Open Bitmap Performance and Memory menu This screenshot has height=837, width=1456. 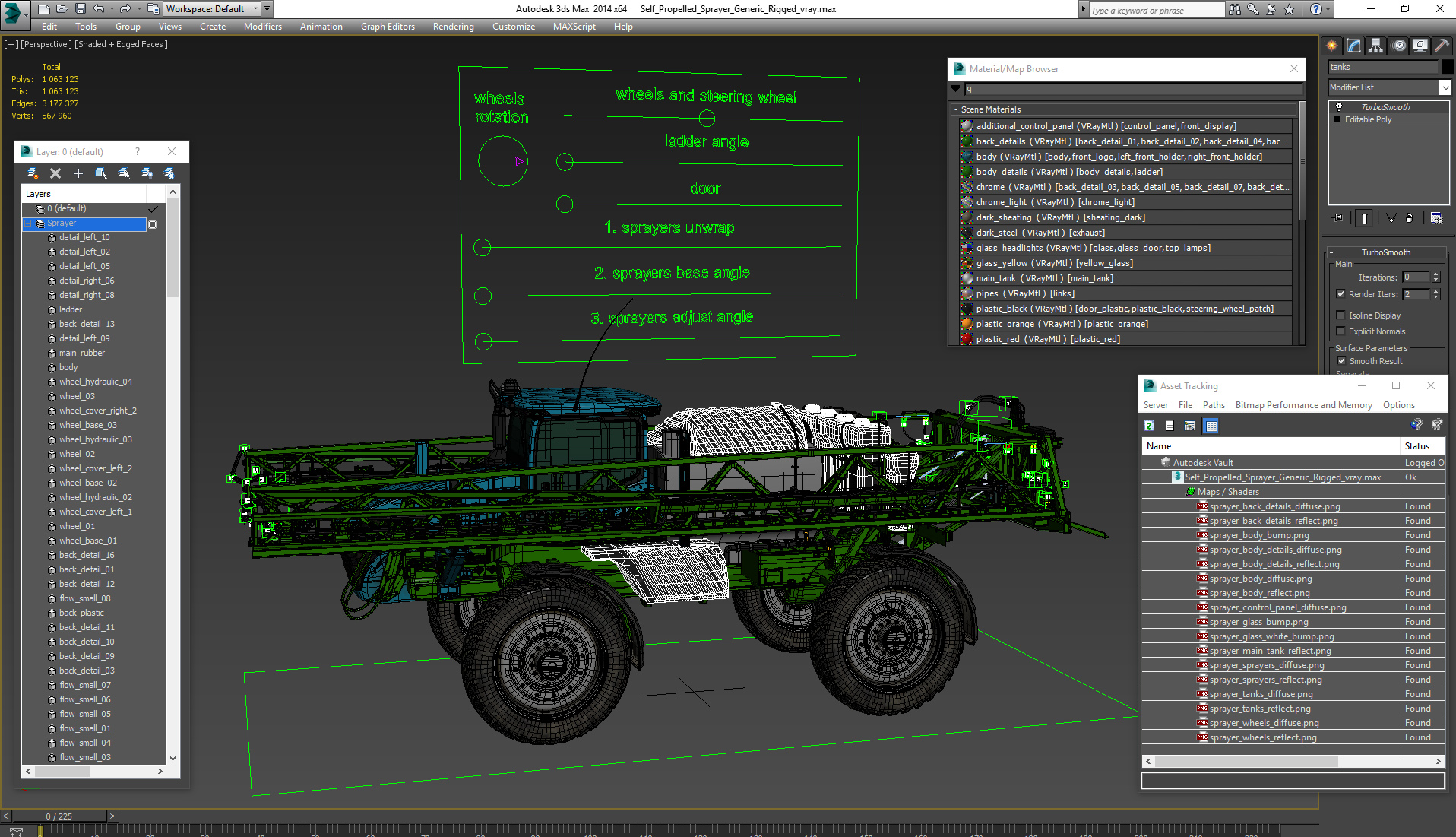(1303, 405)
